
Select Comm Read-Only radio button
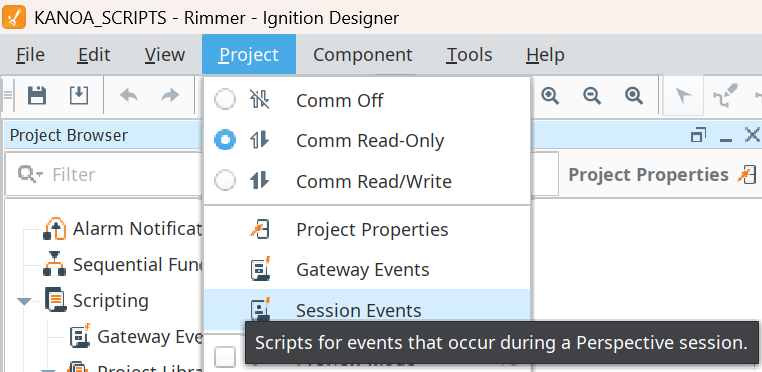point(225,141)
